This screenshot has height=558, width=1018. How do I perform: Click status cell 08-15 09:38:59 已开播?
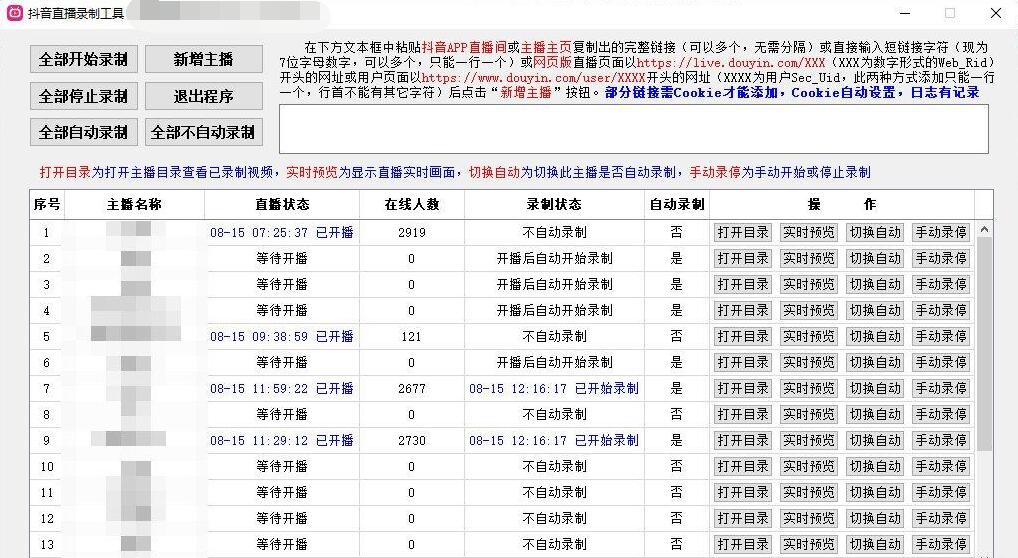click(x=282, y=336)
